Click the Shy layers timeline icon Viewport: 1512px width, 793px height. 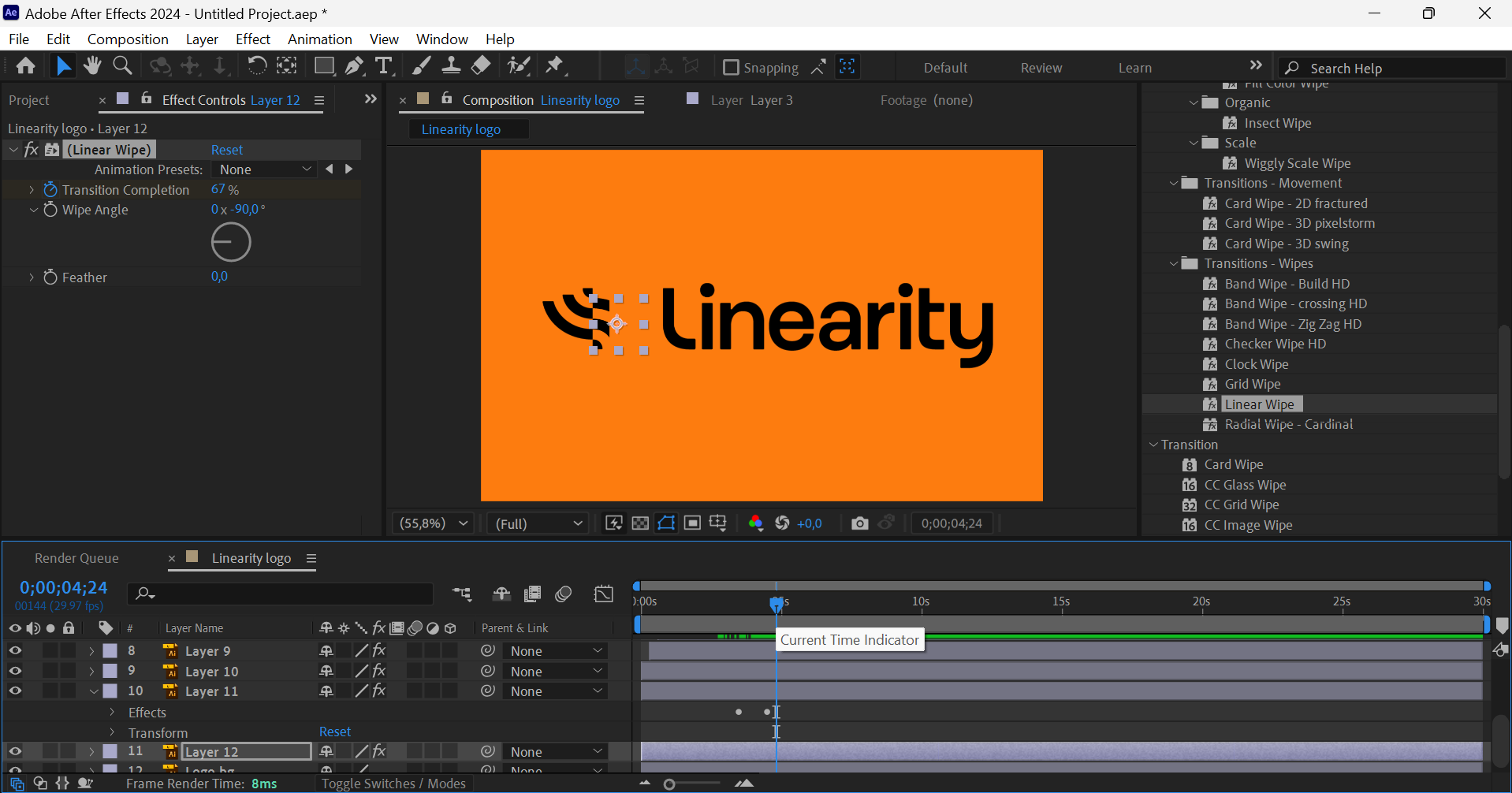click(501, 594)
